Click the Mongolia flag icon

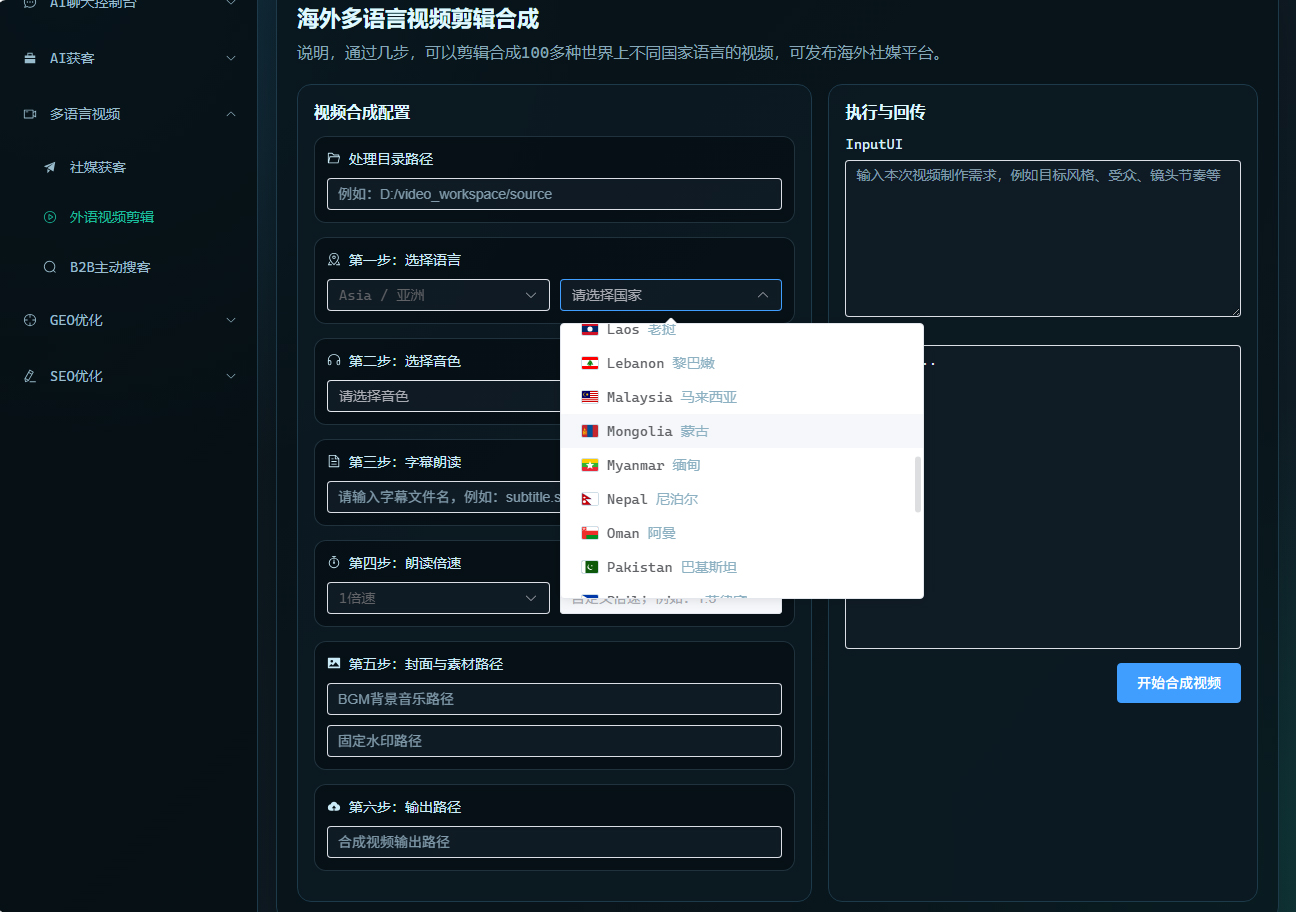point(590,431)
